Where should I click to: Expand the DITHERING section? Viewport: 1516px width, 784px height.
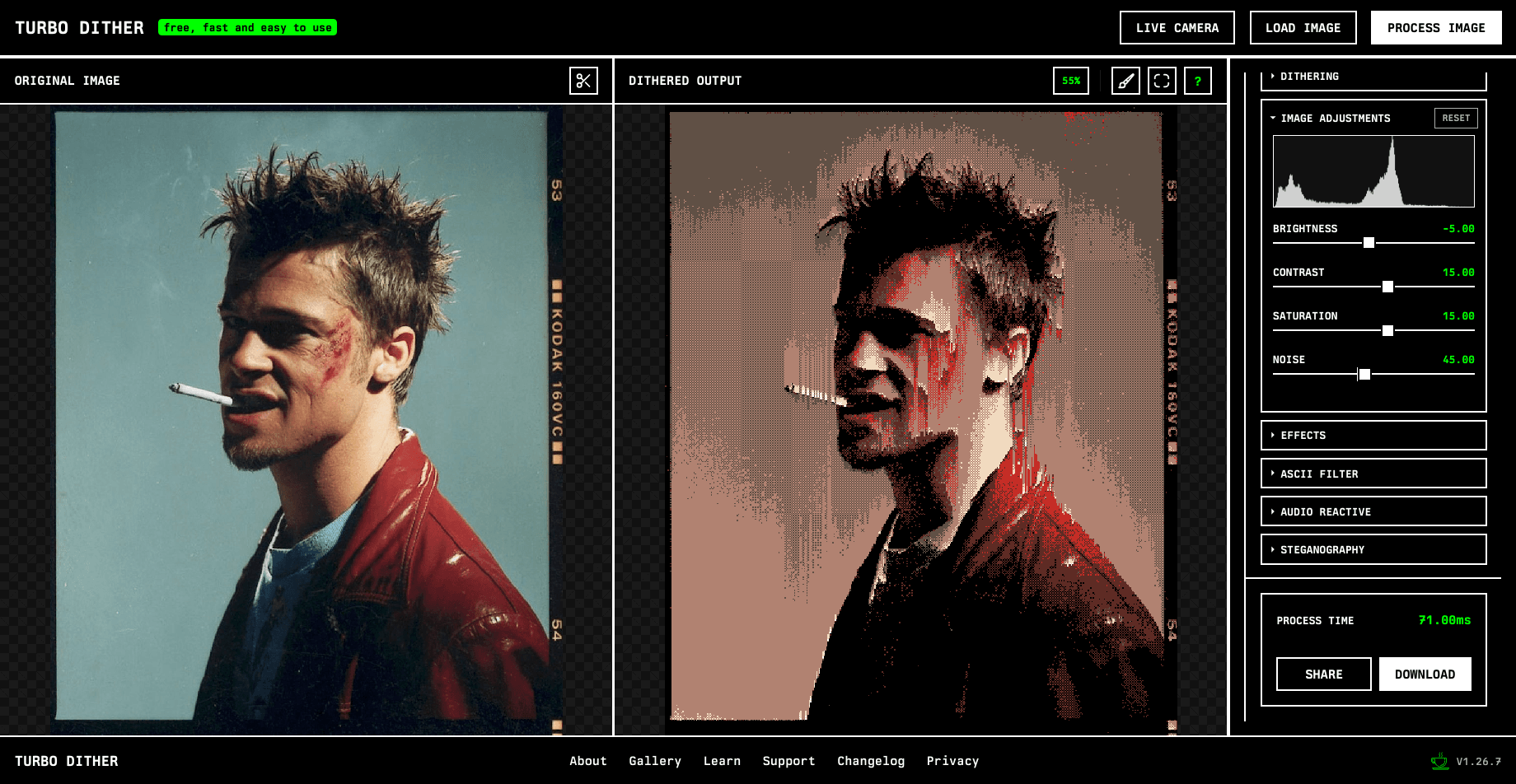1373,76
